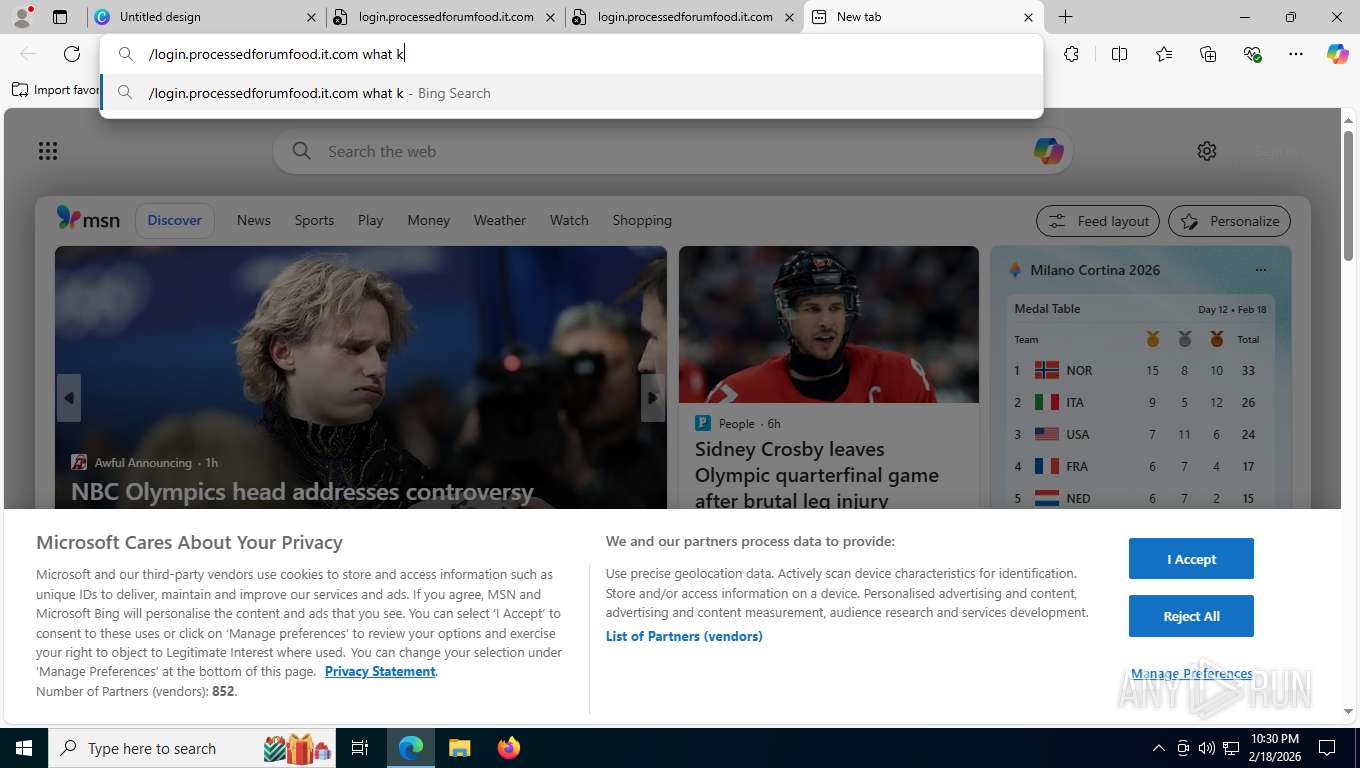Image resolution: width=1360 pixels, height=768 pixels.
Task: Open the Watch feed tab
Action: (569, 220)
